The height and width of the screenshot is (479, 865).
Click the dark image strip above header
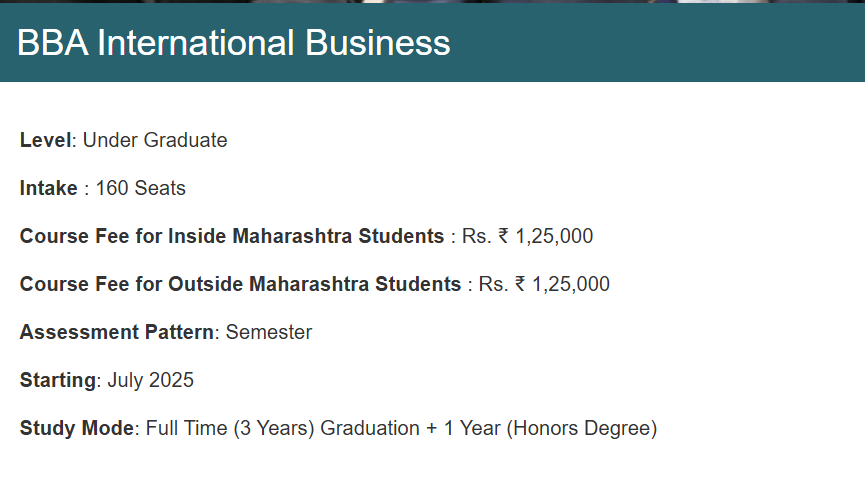tap(432, 2)
